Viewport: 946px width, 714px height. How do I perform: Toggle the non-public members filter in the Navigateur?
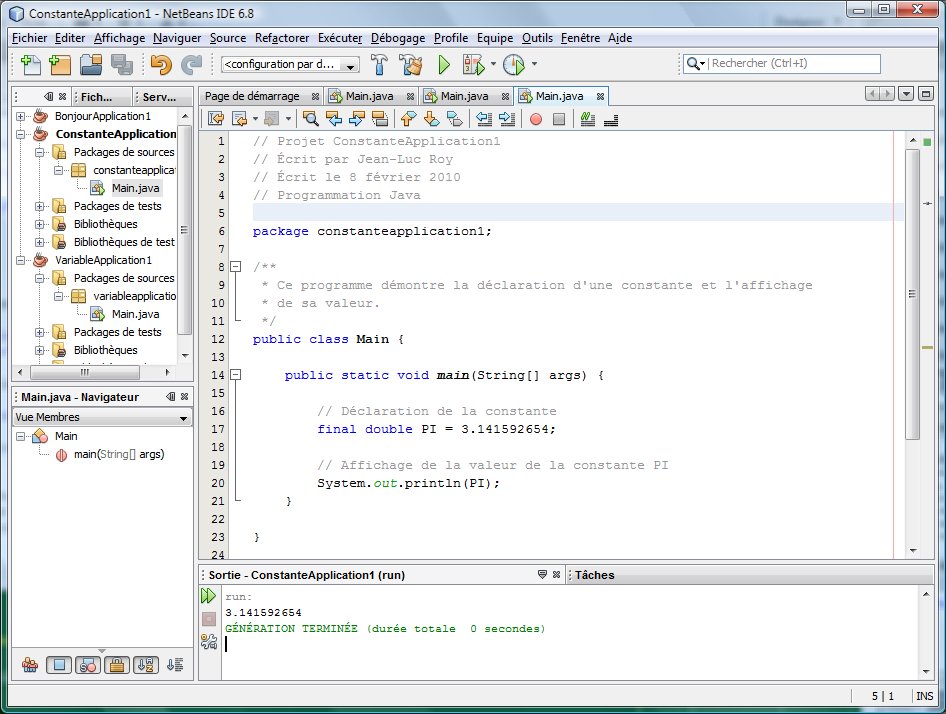[x=117, y=665]
